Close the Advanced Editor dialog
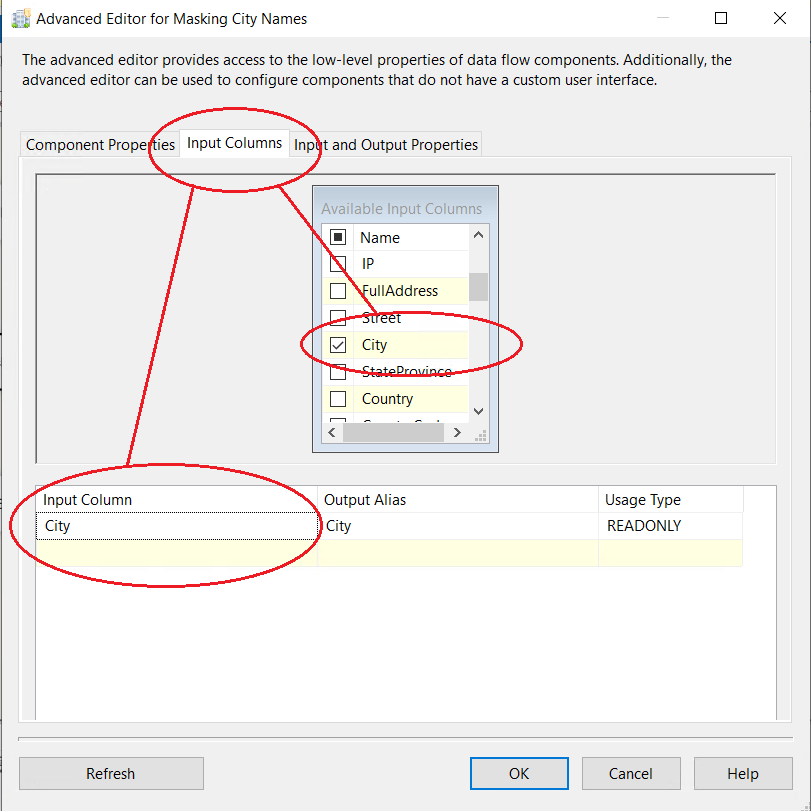 [780, 18]
